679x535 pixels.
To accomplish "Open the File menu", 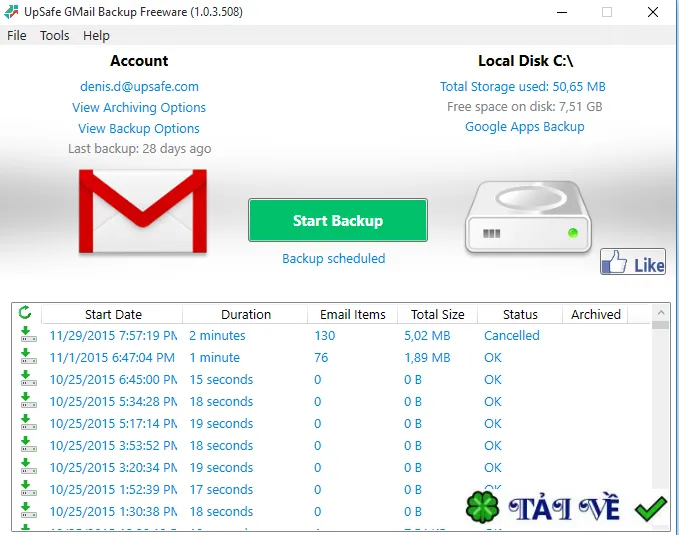I will [x=16, y=36].
